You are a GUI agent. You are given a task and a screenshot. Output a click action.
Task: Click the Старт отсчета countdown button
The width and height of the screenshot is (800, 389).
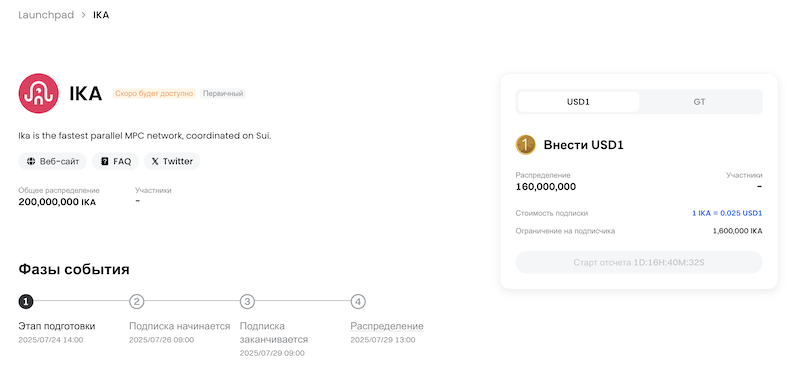[639, 262]
